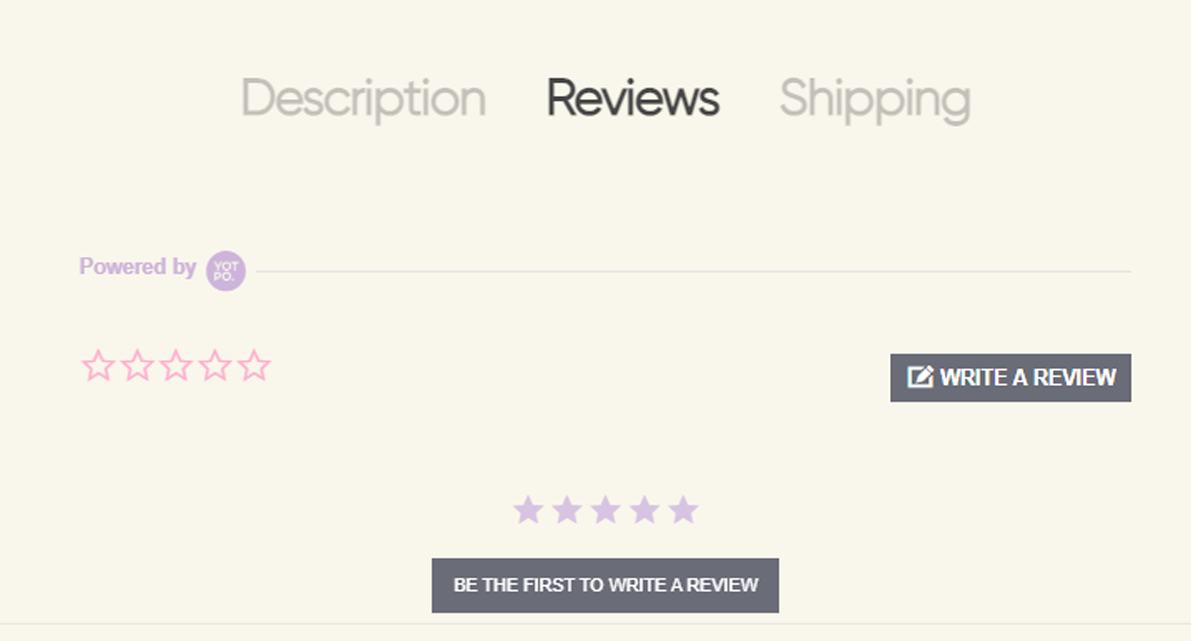Click the first outlined pink star
The image size is (1191, 641).
tap(98, 366)
